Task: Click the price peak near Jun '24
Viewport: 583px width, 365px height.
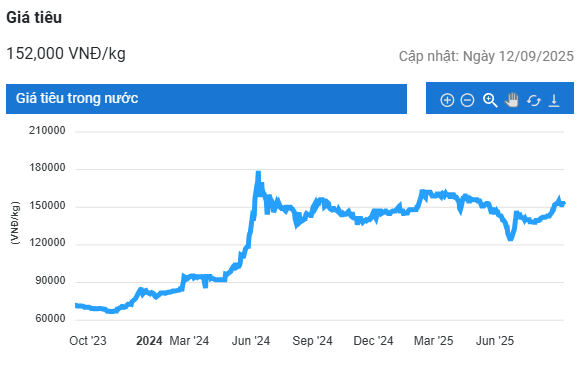Action: (258, 173)
